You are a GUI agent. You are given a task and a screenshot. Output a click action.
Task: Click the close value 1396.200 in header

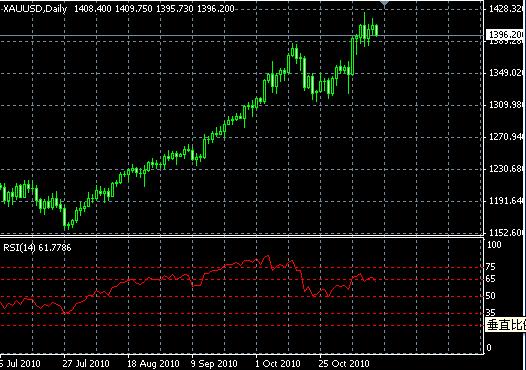pyautogui.click(x=216, y=9)
